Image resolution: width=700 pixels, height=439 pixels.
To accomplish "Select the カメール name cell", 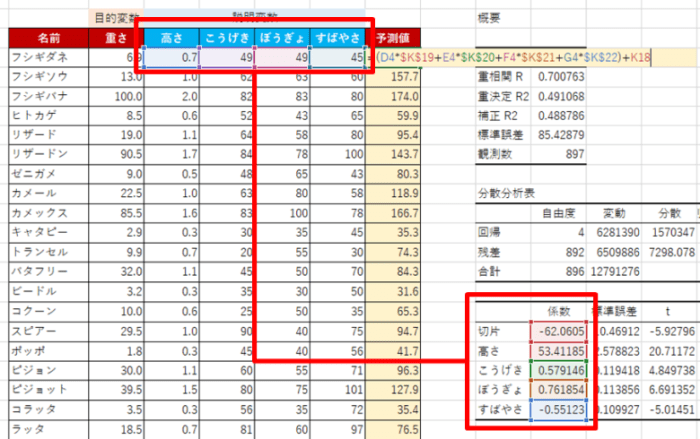I will [x=49, y=193].
